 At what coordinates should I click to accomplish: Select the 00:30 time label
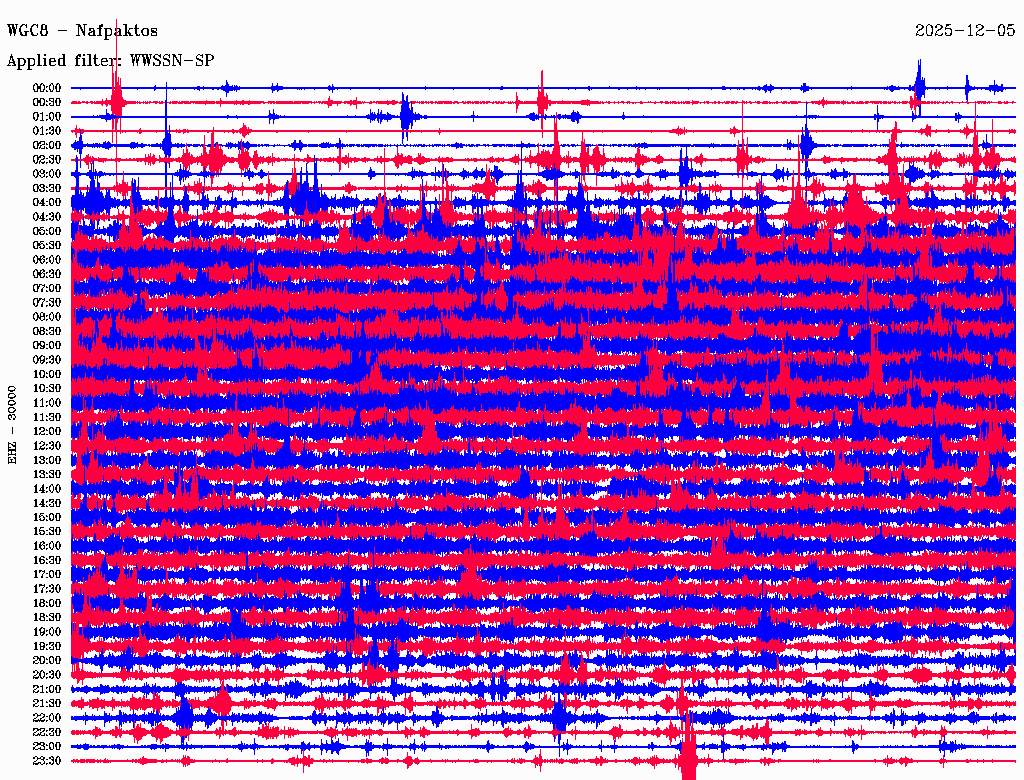tap(47, 102)
